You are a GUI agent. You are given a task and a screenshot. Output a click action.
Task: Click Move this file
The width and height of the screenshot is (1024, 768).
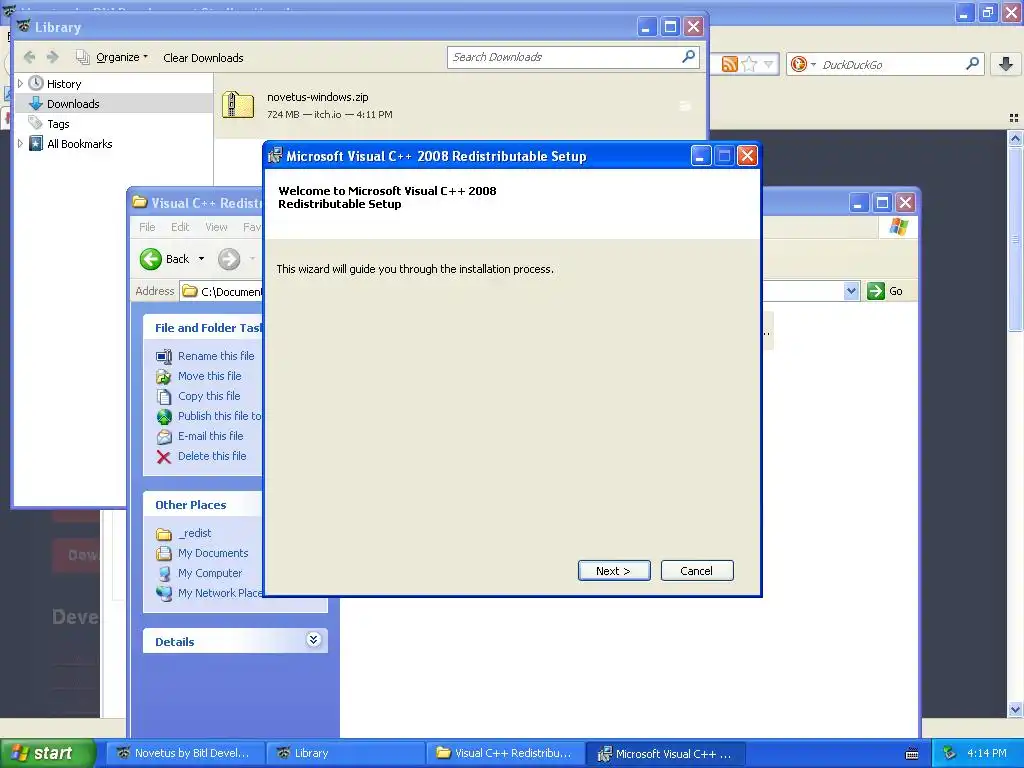point(210,376)
